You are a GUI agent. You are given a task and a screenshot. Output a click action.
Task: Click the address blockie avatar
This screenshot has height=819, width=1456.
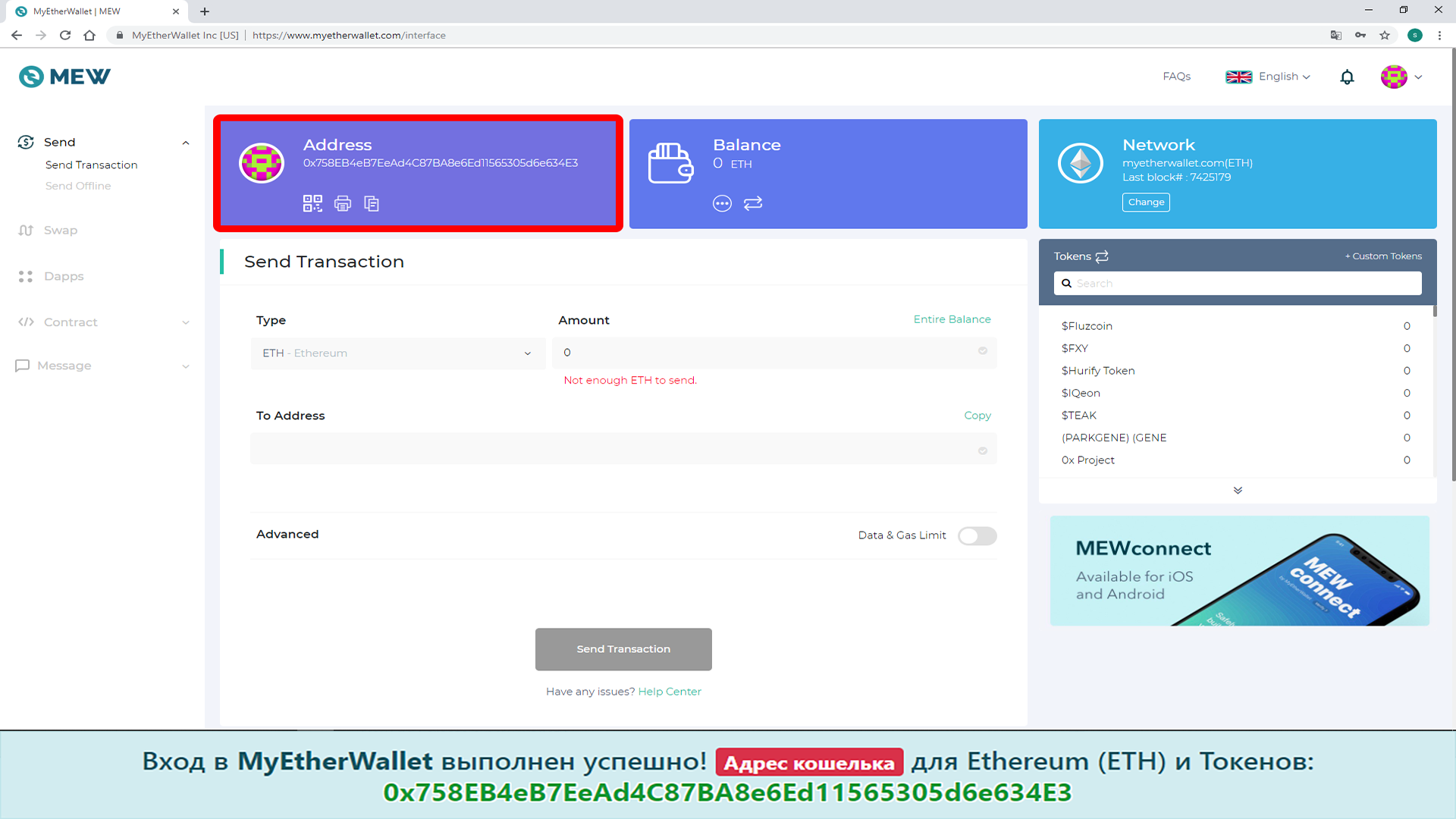(x=262, y=162)
